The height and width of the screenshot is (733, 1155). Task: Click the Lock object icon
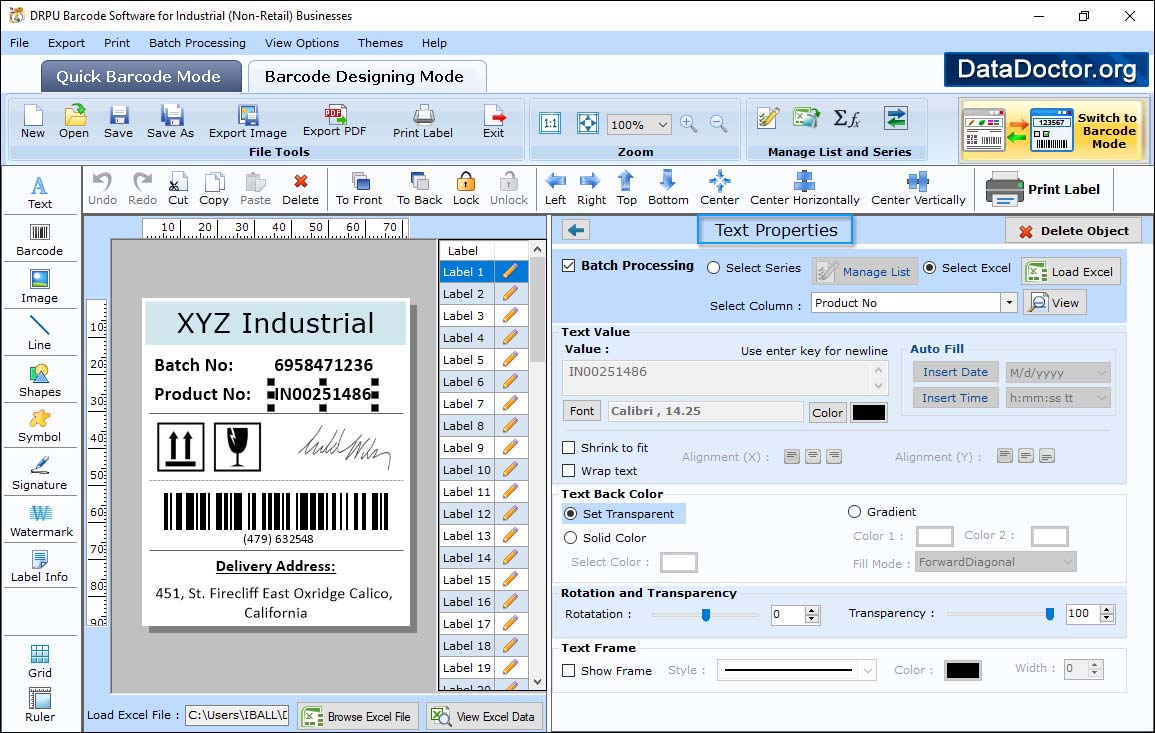pyautogui.click(x=466, y=187)
